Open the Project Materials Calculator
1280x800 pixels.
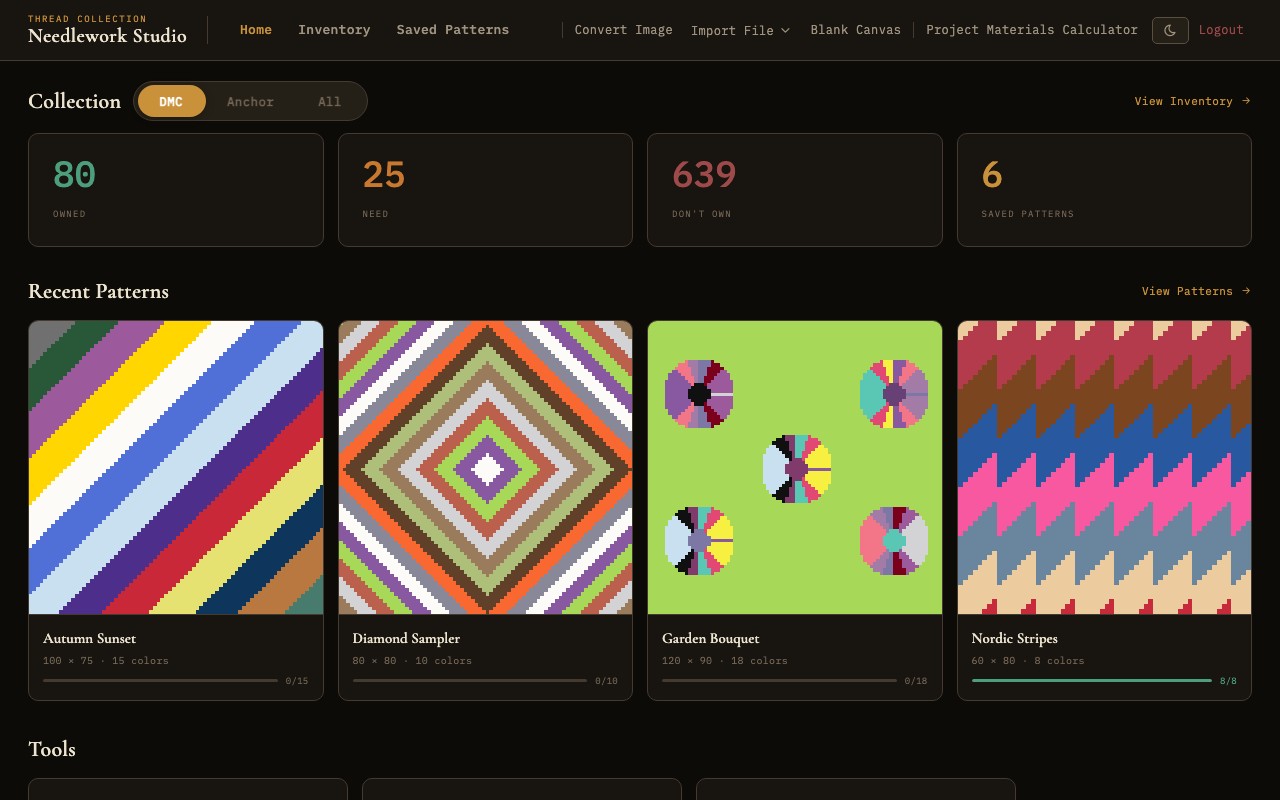tap(1031, 30)
